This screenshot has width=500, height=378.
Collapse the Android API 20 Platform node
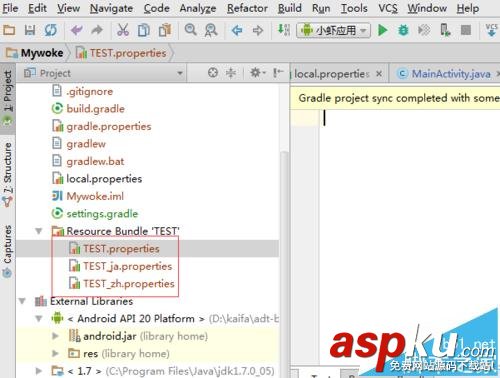pos(39,318)
